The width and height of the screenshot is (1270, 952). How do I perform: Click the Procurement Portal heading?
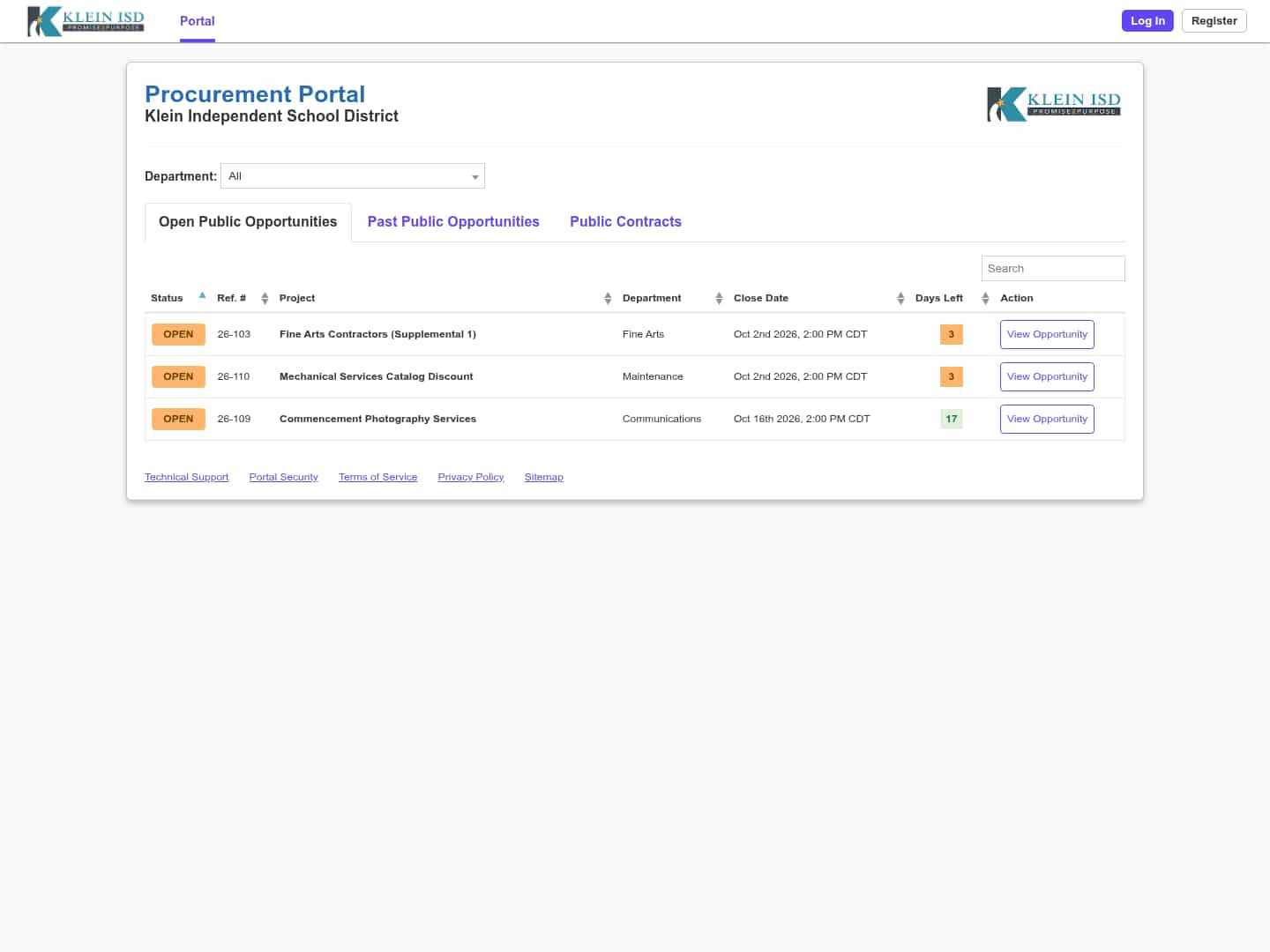coord(255,94)
